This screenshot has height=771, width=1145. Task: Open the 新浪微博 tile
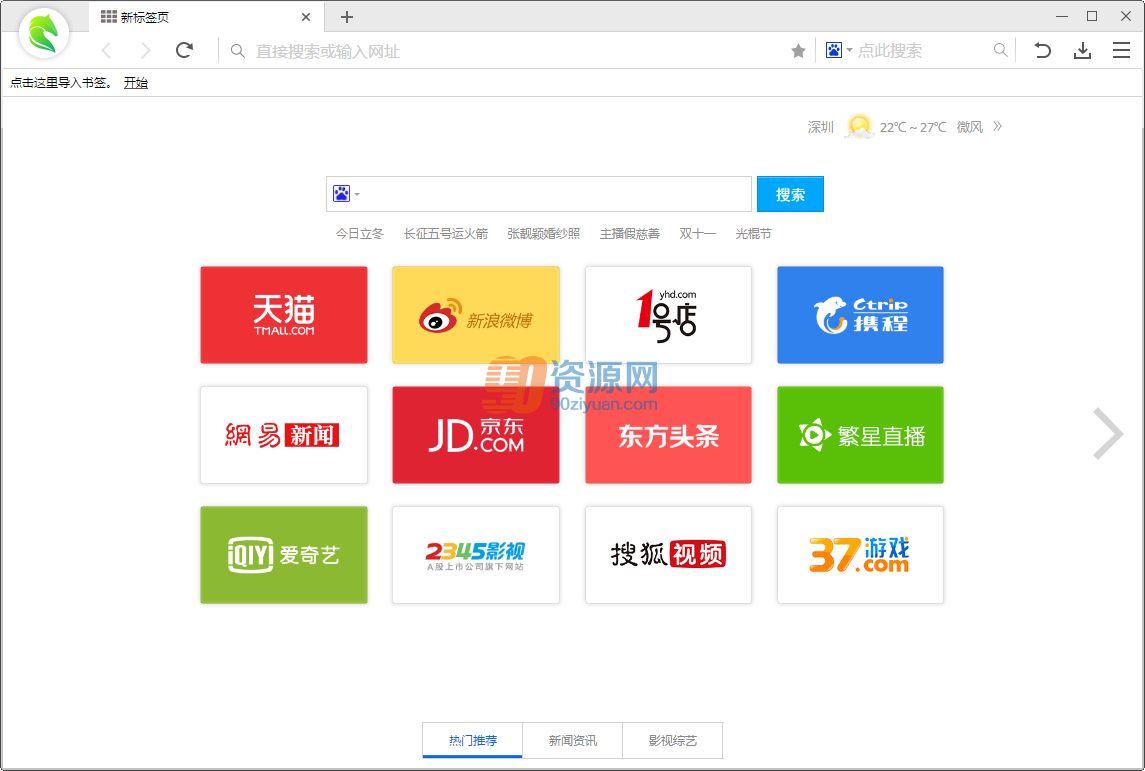476,315
